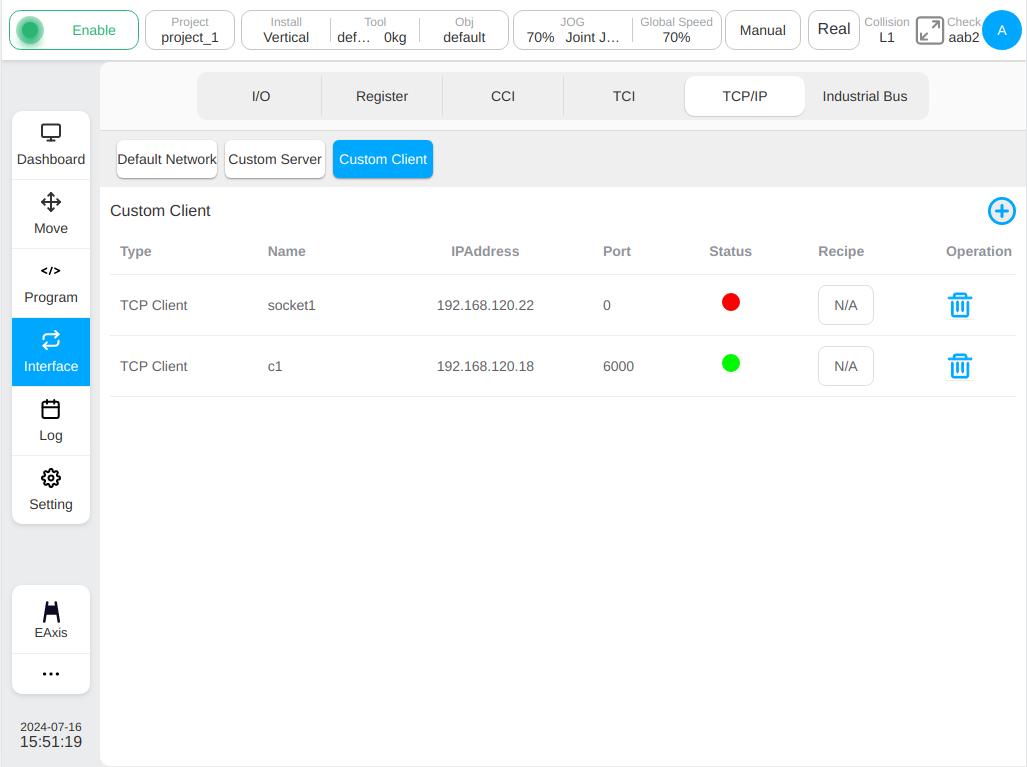Add a new custom client

point(1001,211)
